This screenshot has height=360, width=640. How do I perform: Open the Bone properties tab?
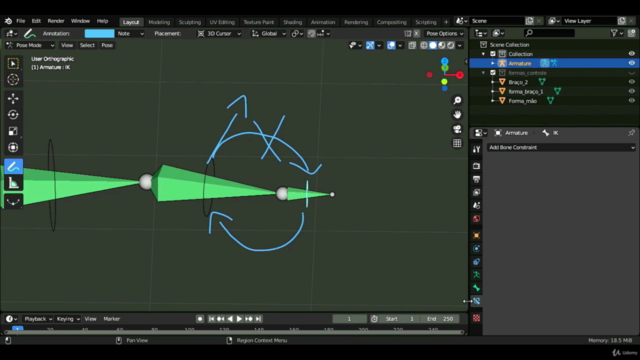pyautogui.click(x=476, y=288)
